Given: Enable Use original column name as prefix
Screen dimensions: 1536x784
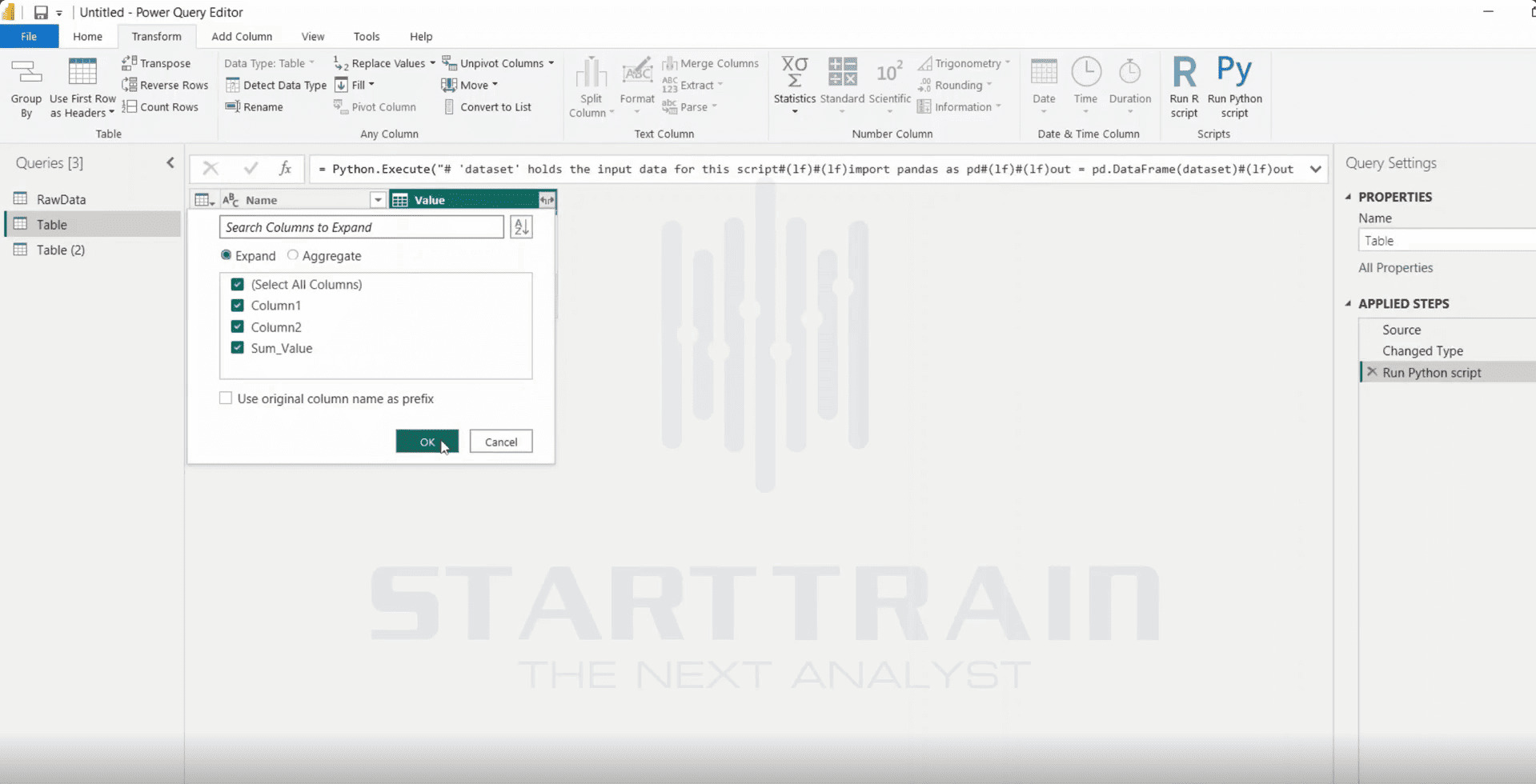Looking at the screenshot, I should pyautogui.click(x=226, y=398).
